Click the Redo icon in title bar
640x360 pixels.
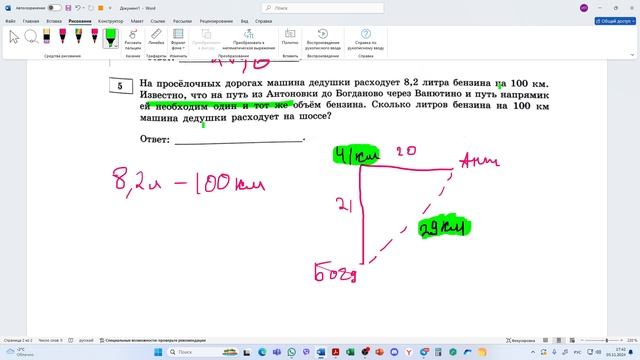tap(91, 8)
